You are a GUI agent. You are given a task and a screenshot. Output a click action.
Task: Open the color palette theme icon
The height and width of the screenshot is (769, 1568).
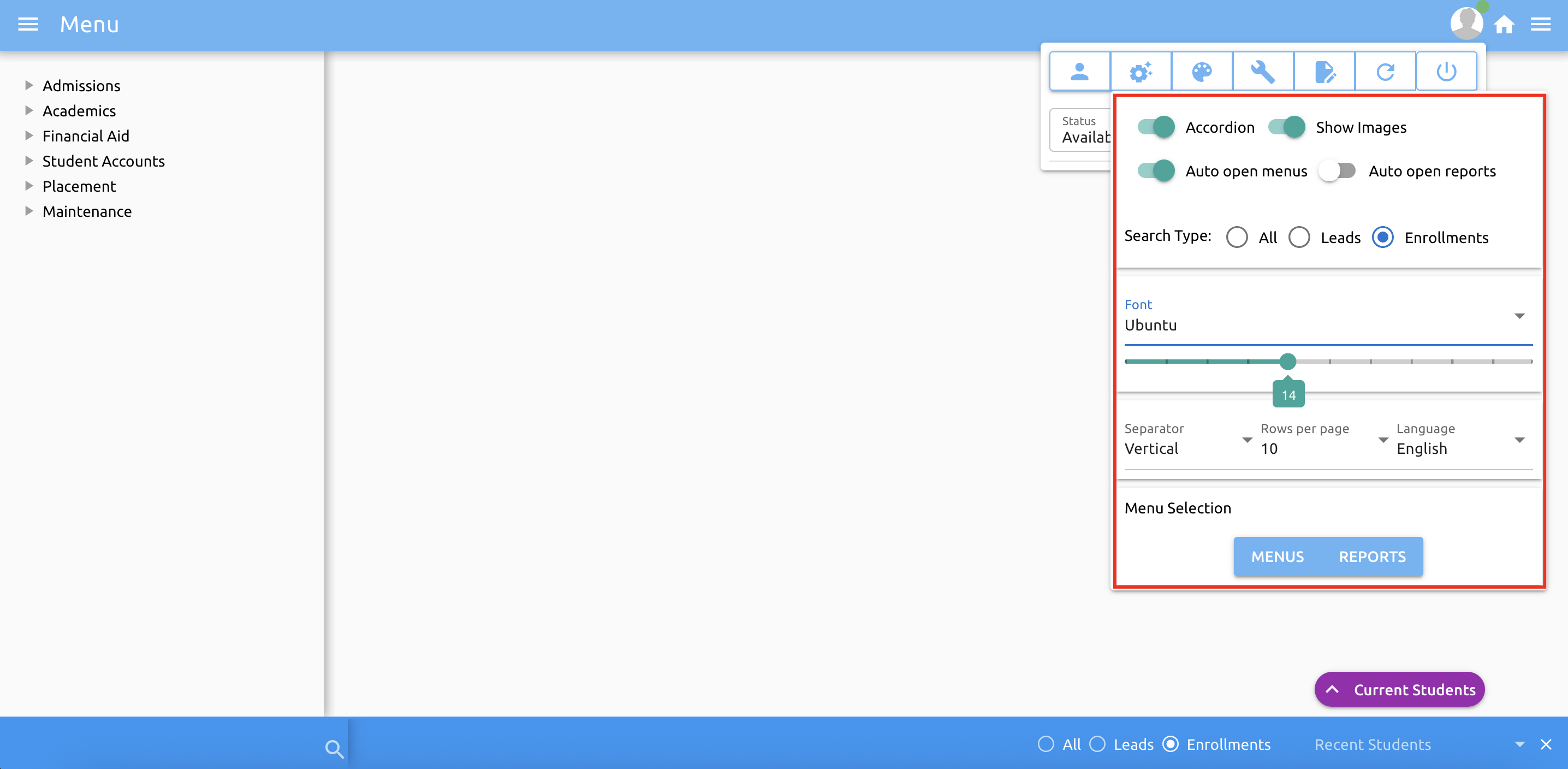click(x=1202, y=72)
